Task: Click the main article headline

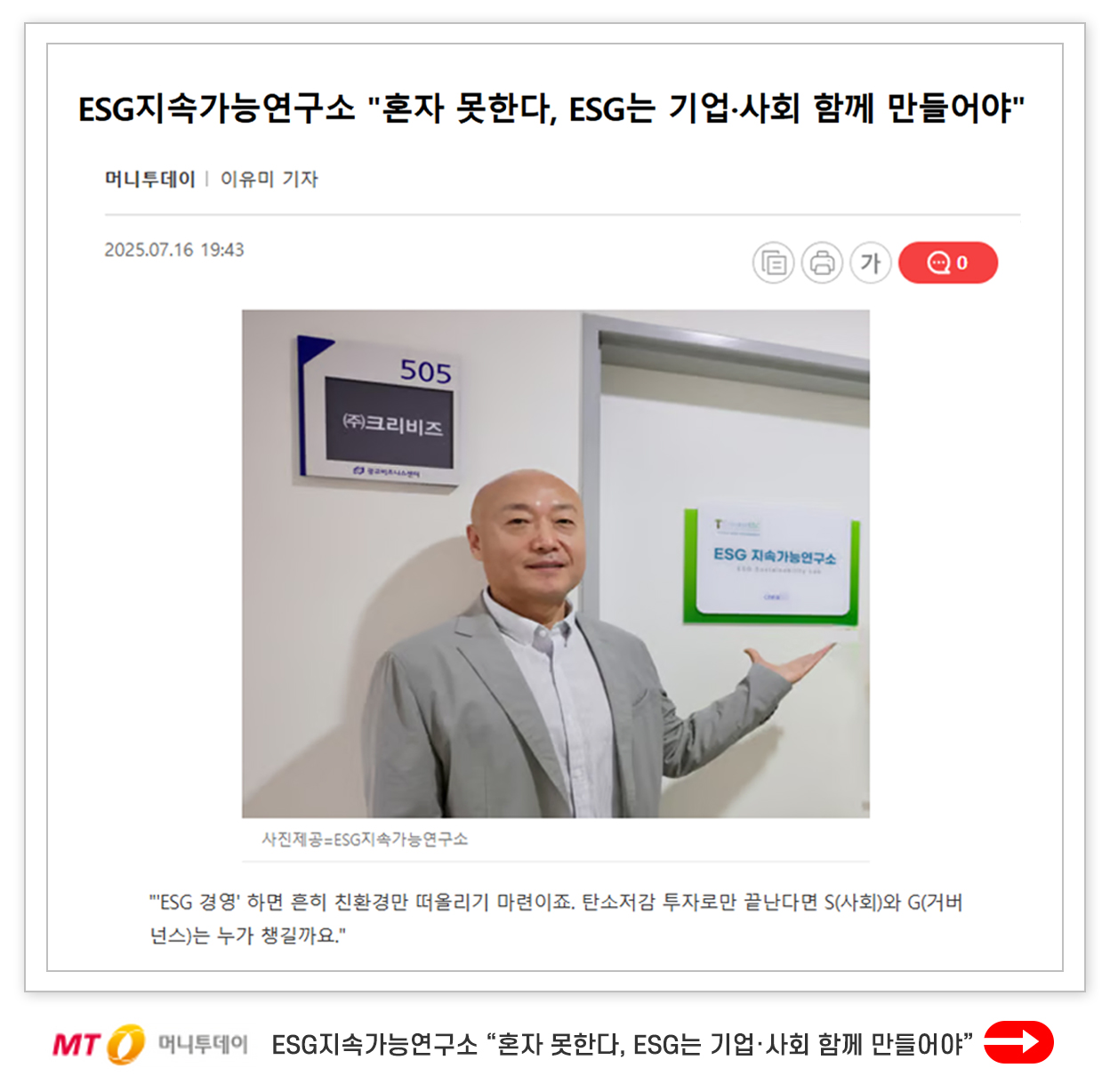Action: [551, 108]
